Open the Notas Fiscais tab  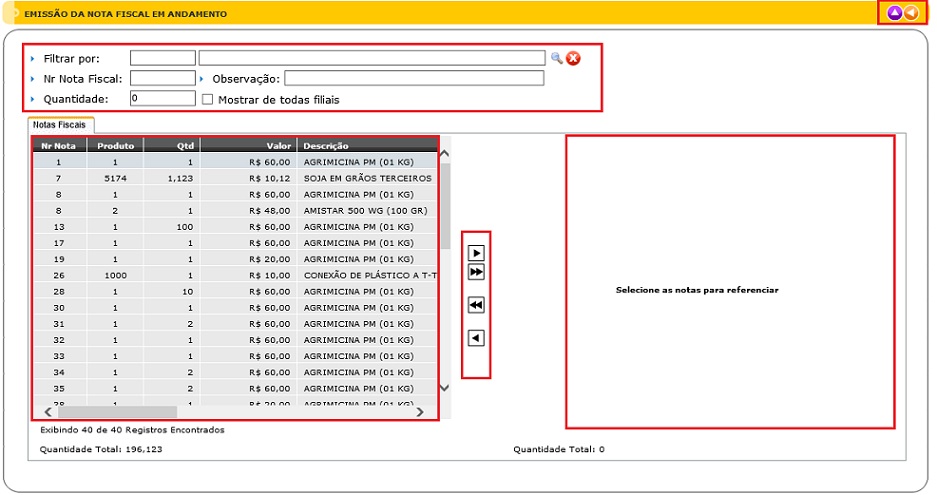tap(59, 125)
